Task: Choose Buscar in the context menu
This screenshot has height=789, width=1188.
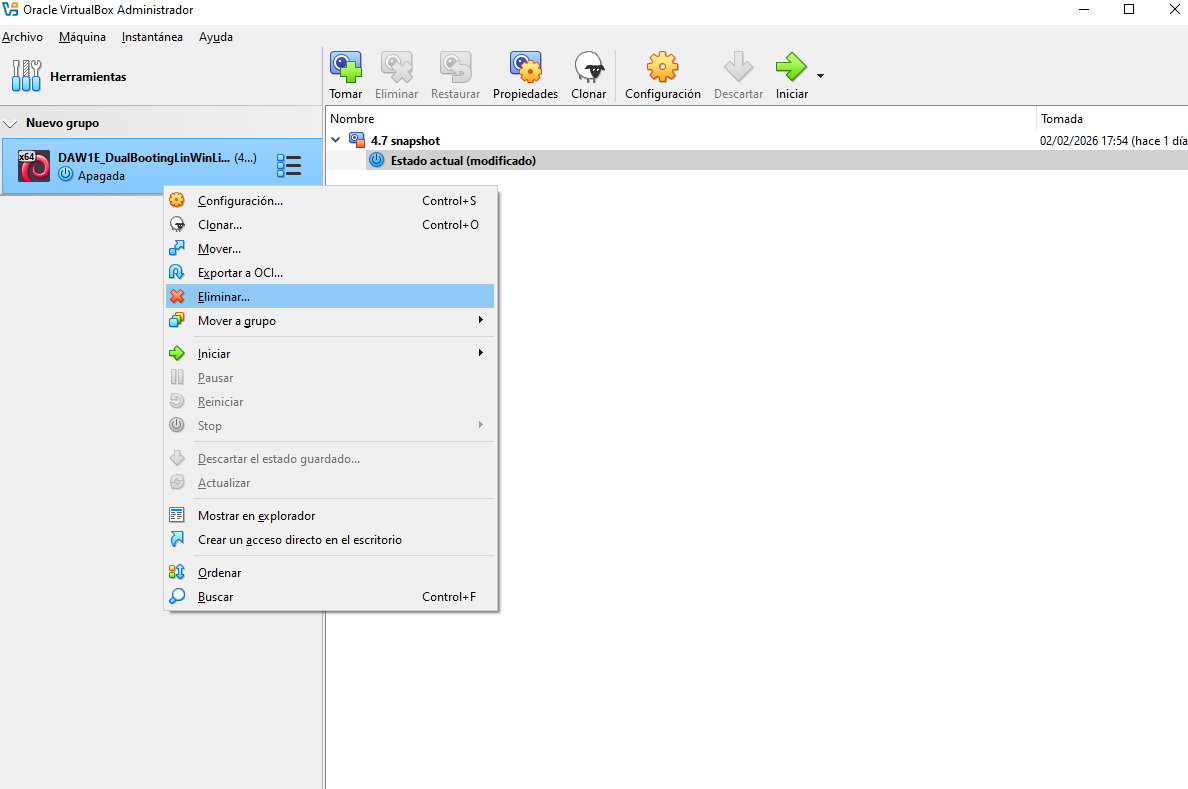Action: point(330,596)
